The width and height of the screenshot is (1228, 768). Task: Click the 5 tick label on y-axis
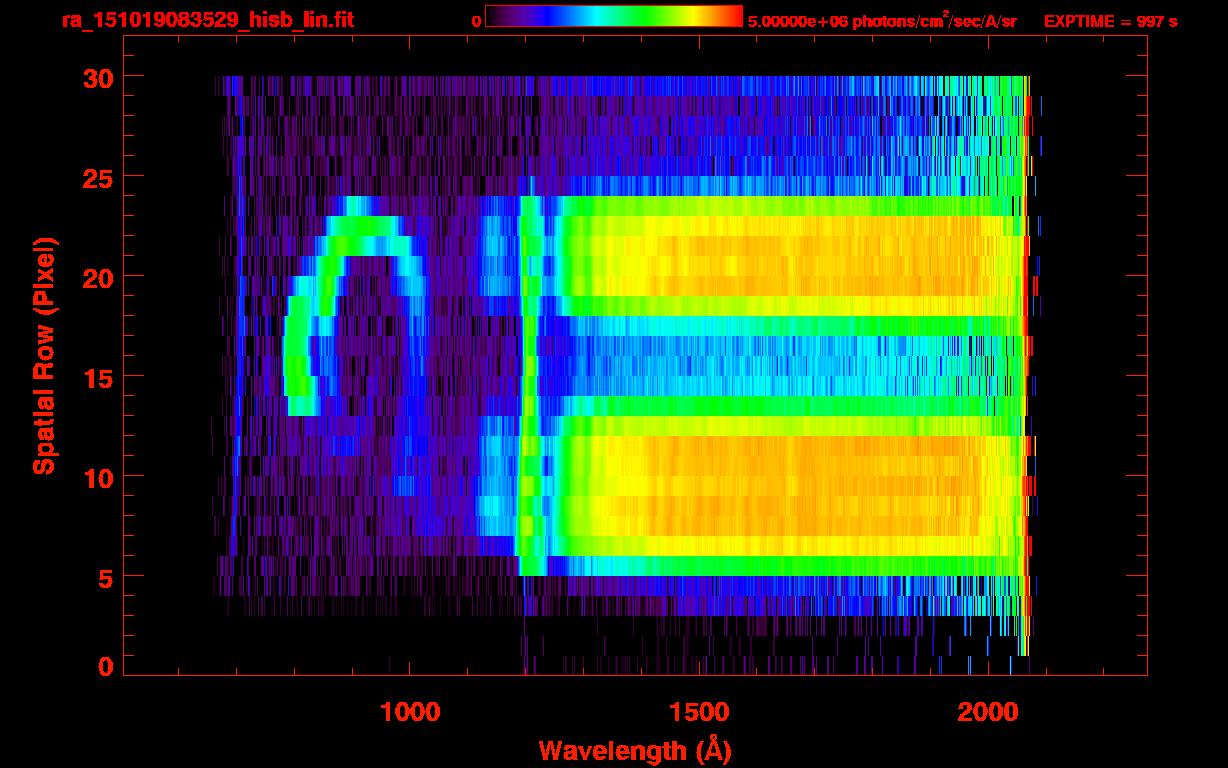point(104,576)
